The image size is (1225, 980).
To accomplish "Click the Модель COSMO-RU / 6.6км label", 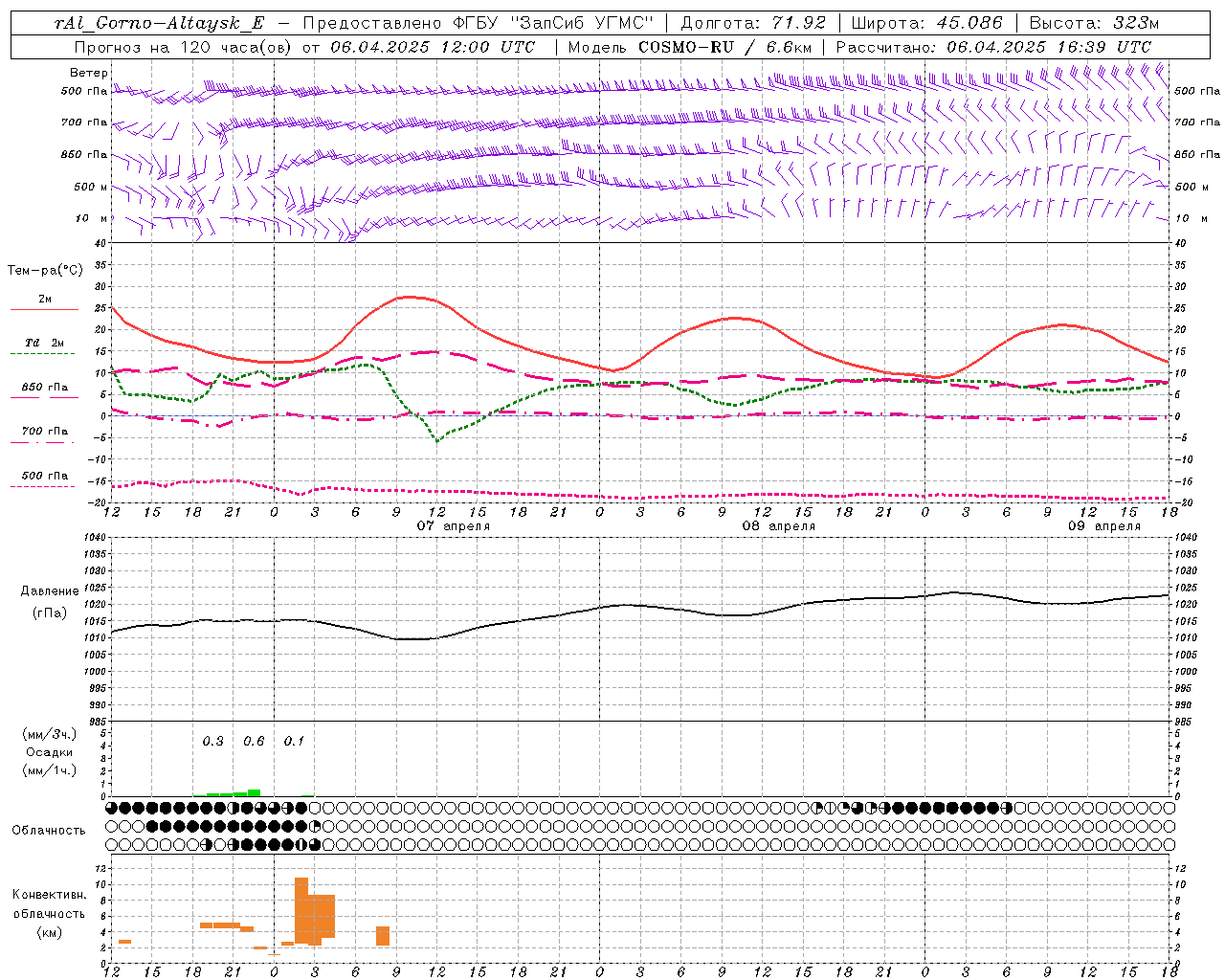I will (689, 47).
